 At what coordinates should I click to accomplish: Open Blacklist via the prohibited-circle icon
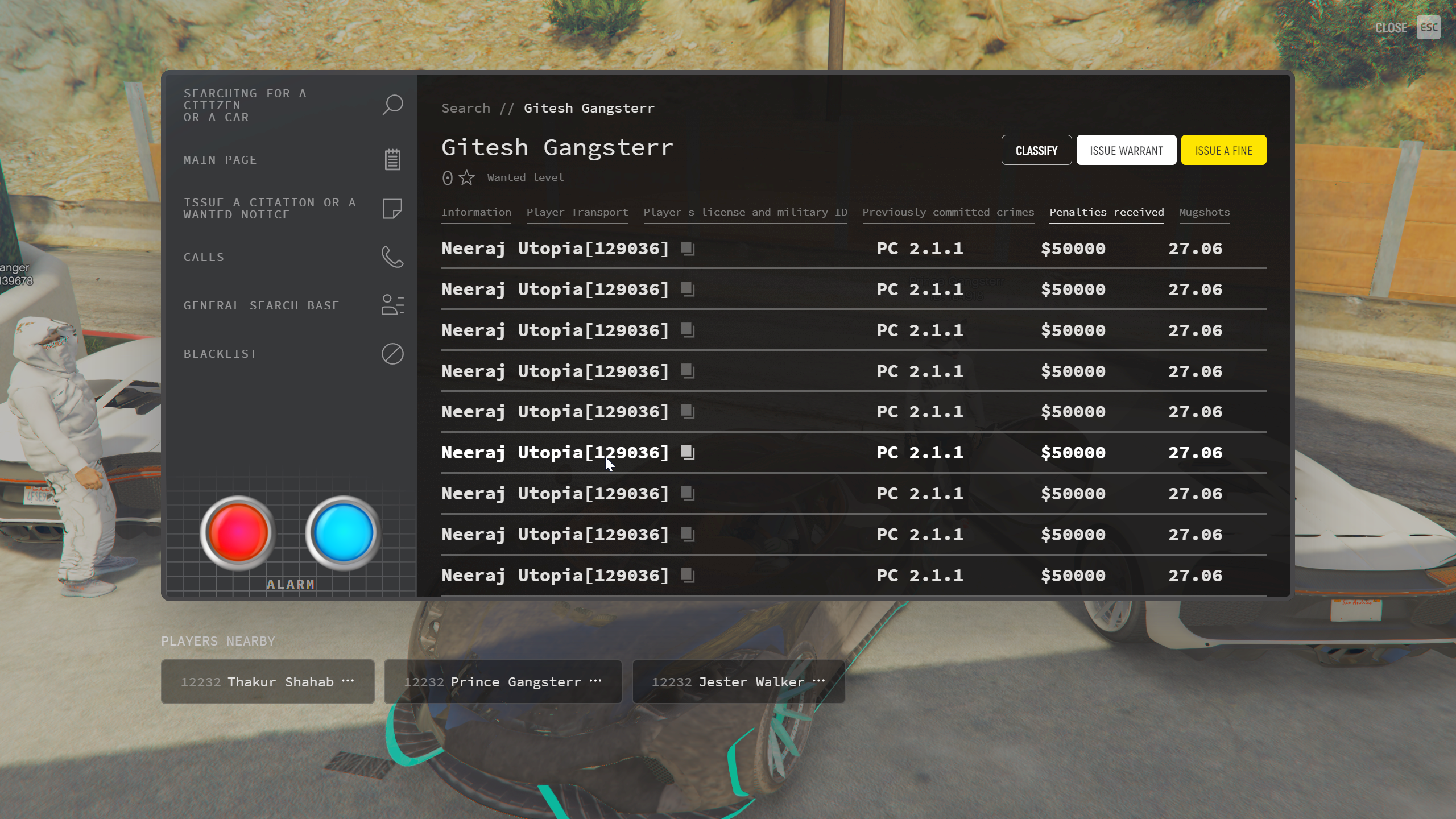pos(392,354)
